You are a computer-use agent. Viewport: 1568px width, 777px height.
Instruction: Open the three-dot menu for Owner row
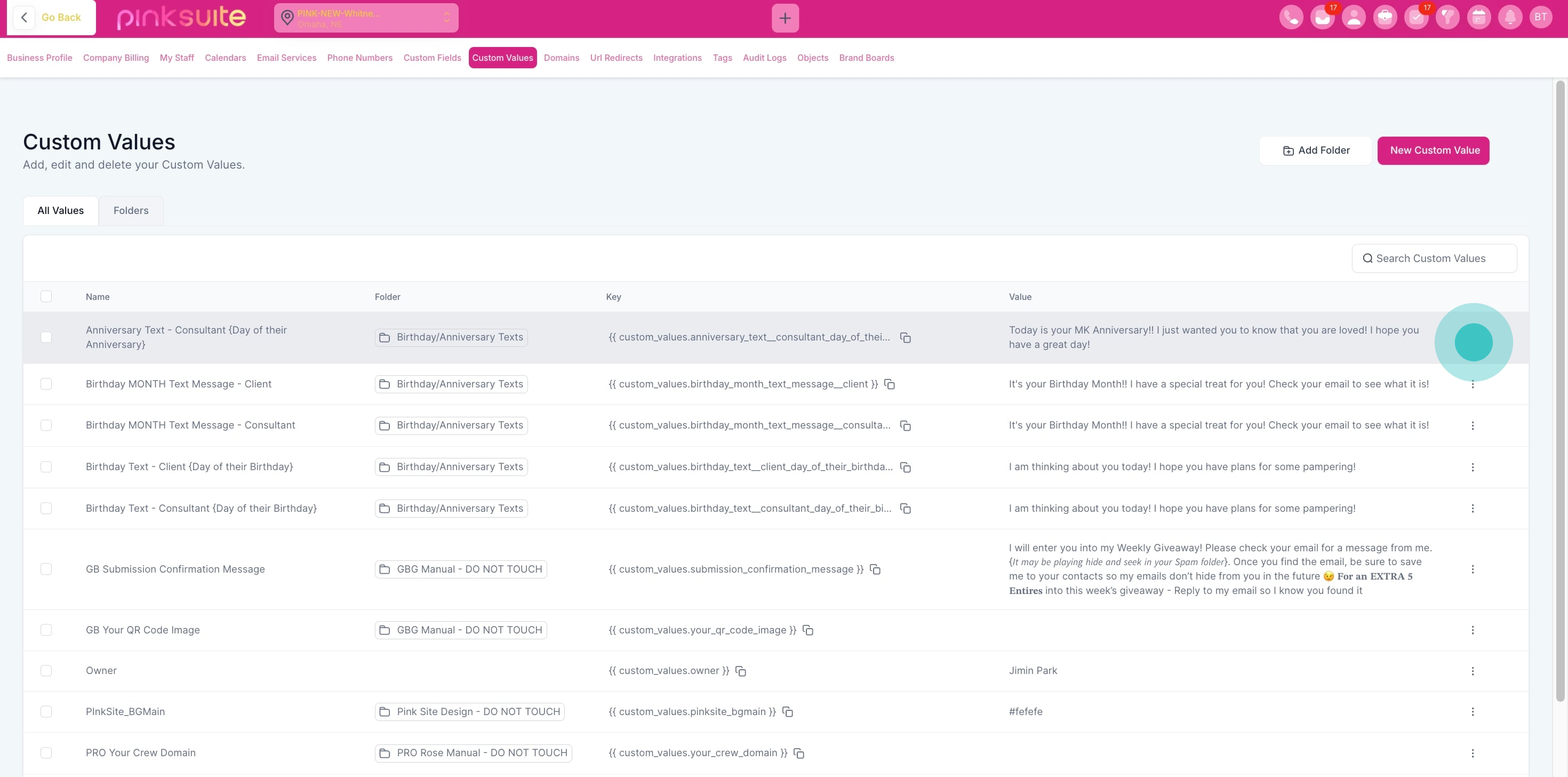coord(1473,671)
